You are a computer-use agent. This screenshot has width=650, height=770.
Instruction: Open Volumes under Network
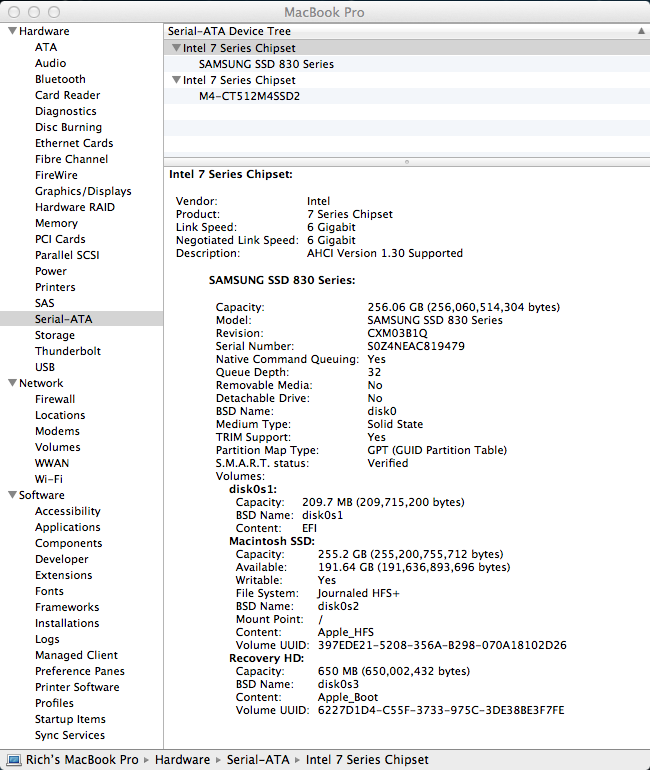coord(57,447)
